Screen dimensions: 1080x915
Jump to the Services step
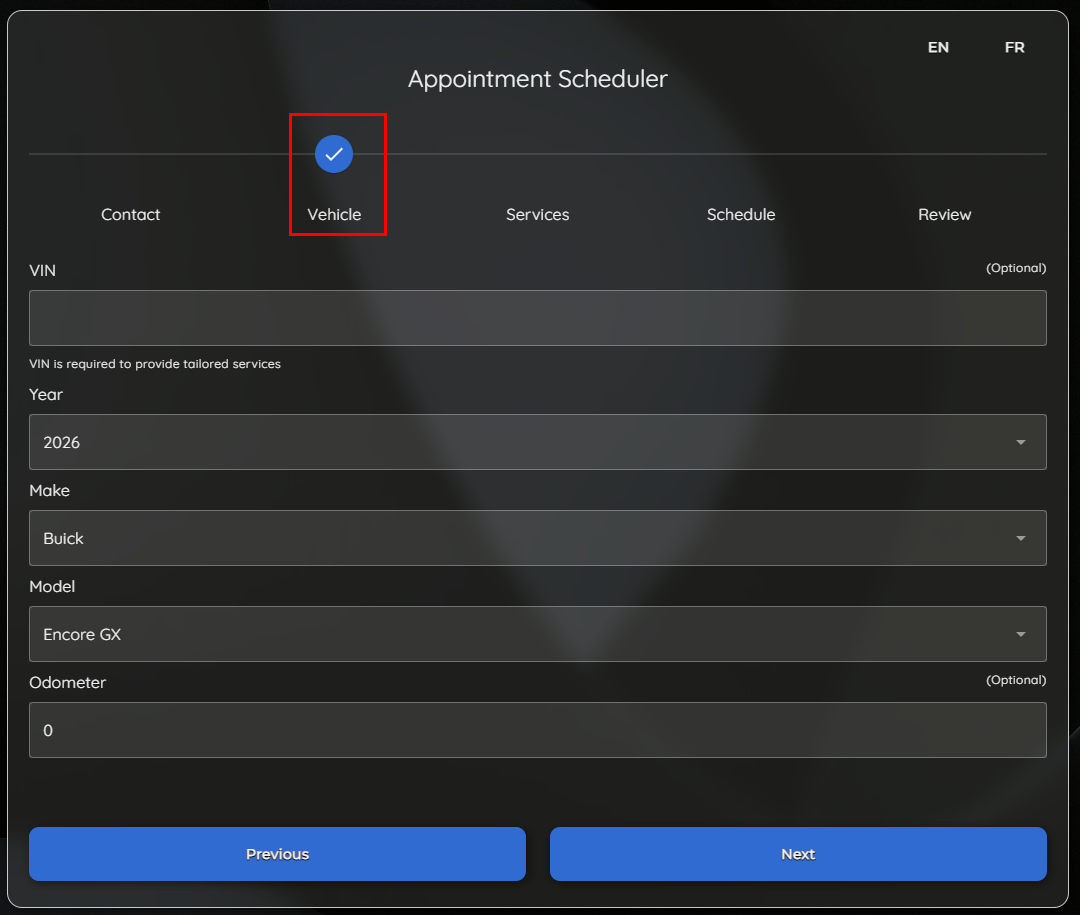click(x=537, y=214)
